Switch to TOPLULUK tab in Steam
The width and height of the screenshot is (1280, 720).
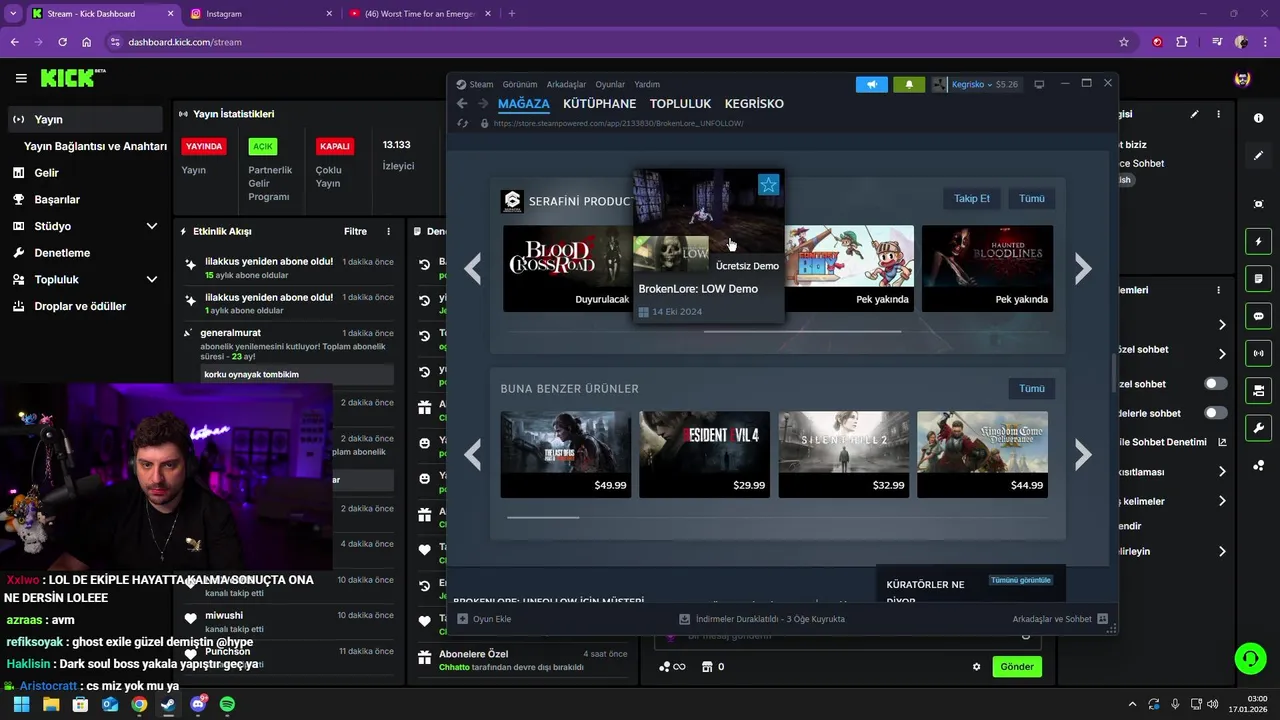680,104
